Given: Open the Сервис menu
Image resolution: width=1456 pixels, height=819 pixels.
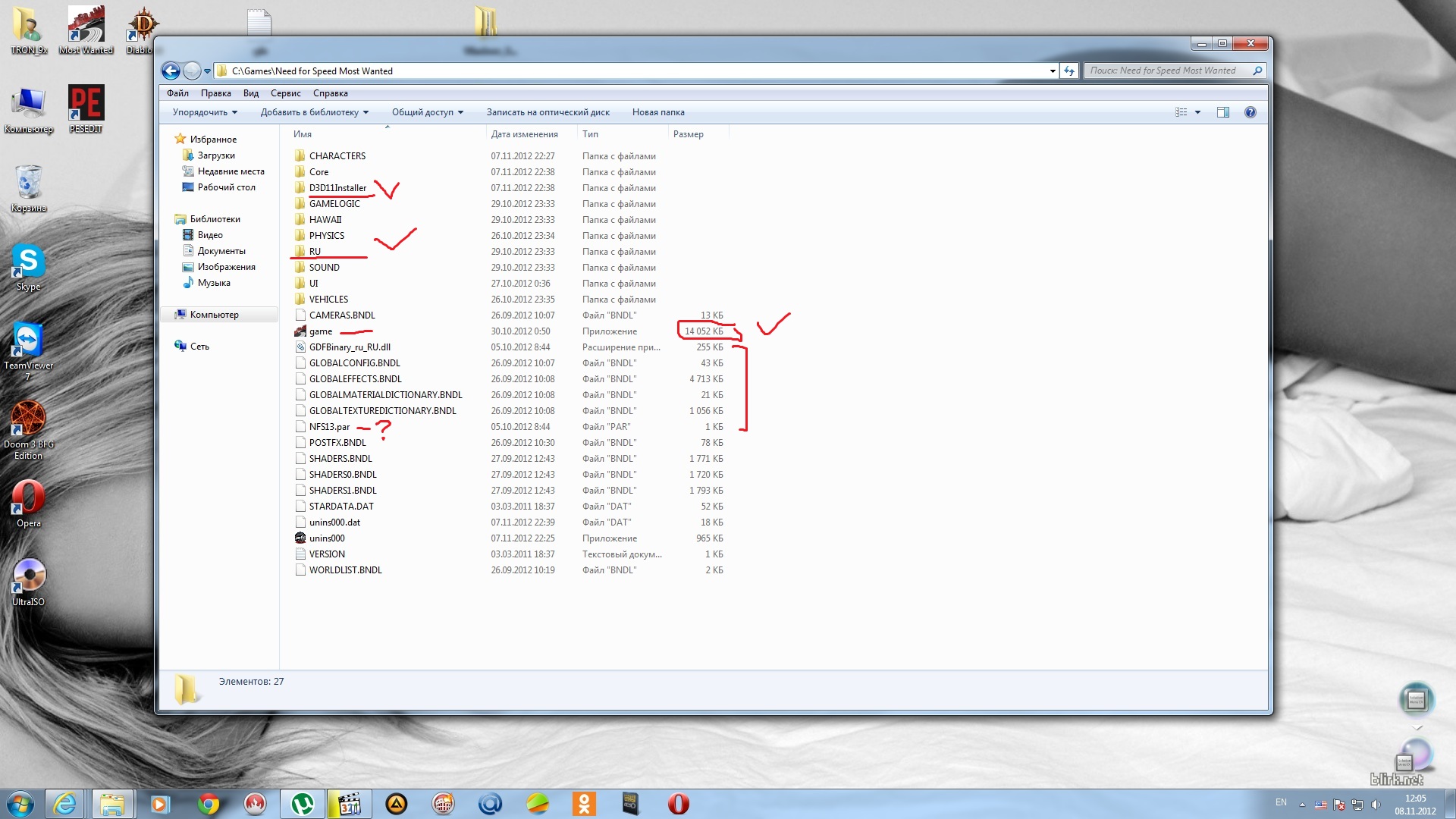Looking at the screenshot, I should (286, 93).
